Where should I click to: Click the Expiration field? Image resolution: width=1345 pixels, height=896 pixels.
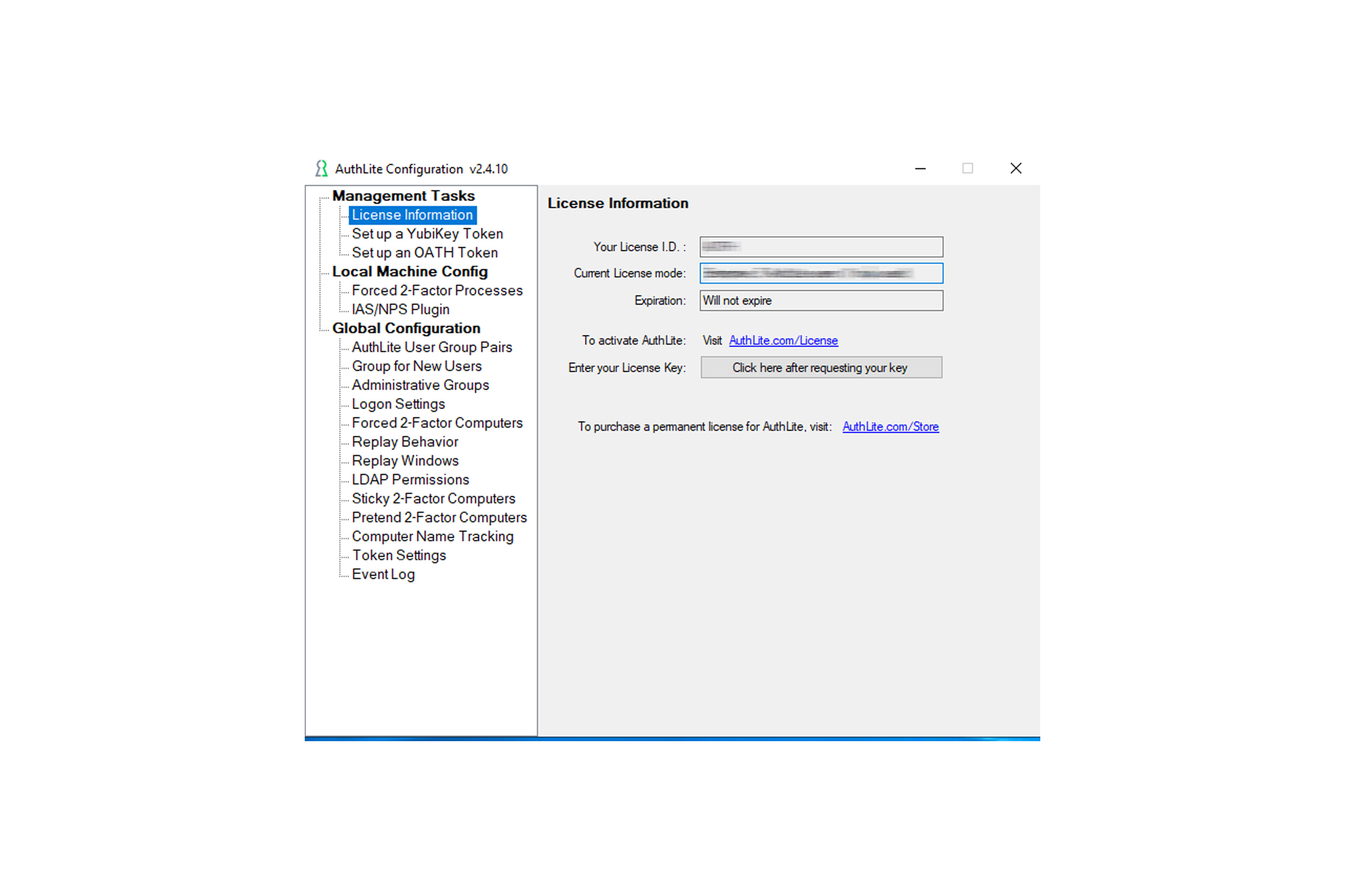click(x=821, y=301)
